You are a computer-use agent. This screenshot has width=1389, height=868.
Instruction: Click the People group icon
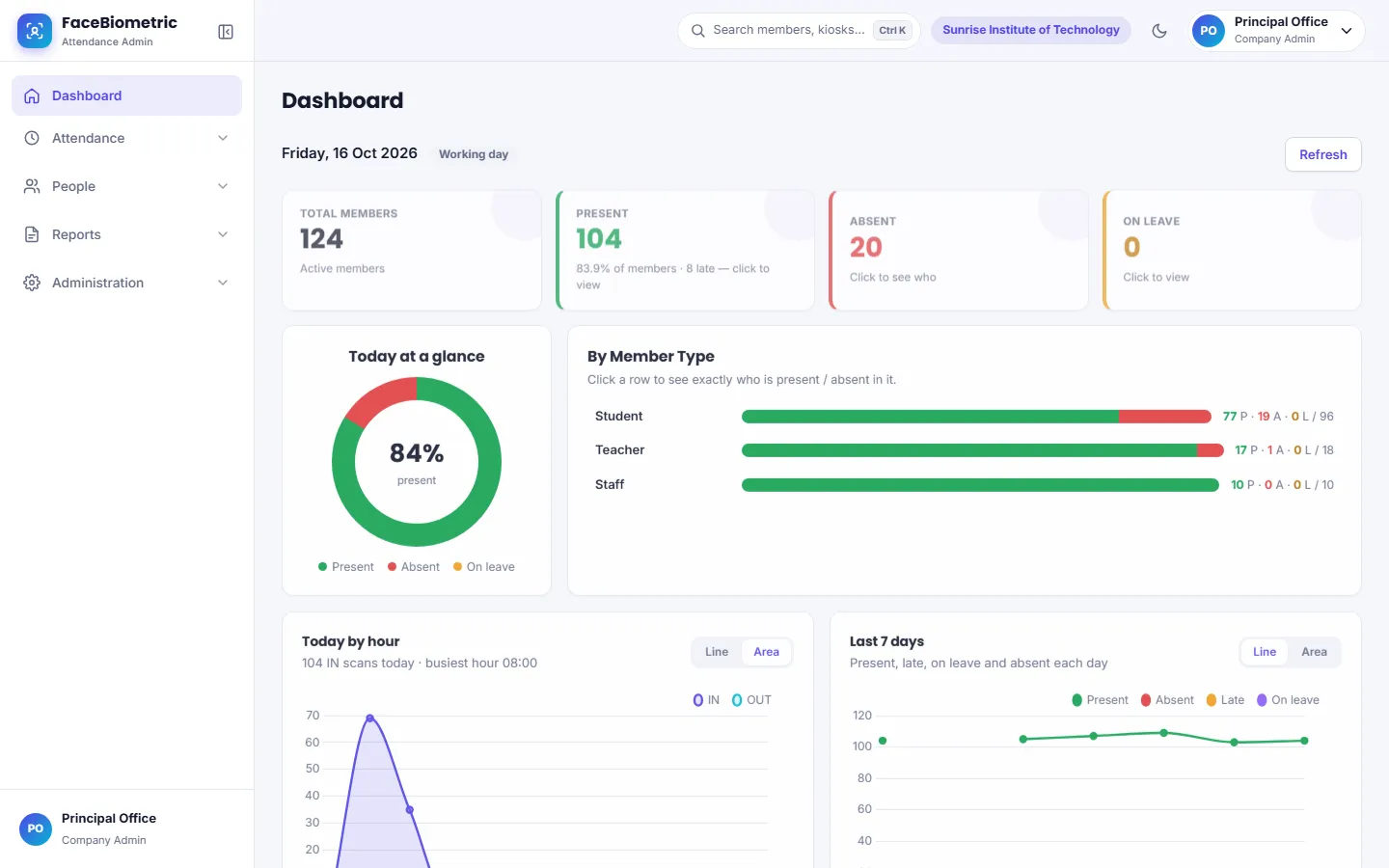click(x=32, y=186)
